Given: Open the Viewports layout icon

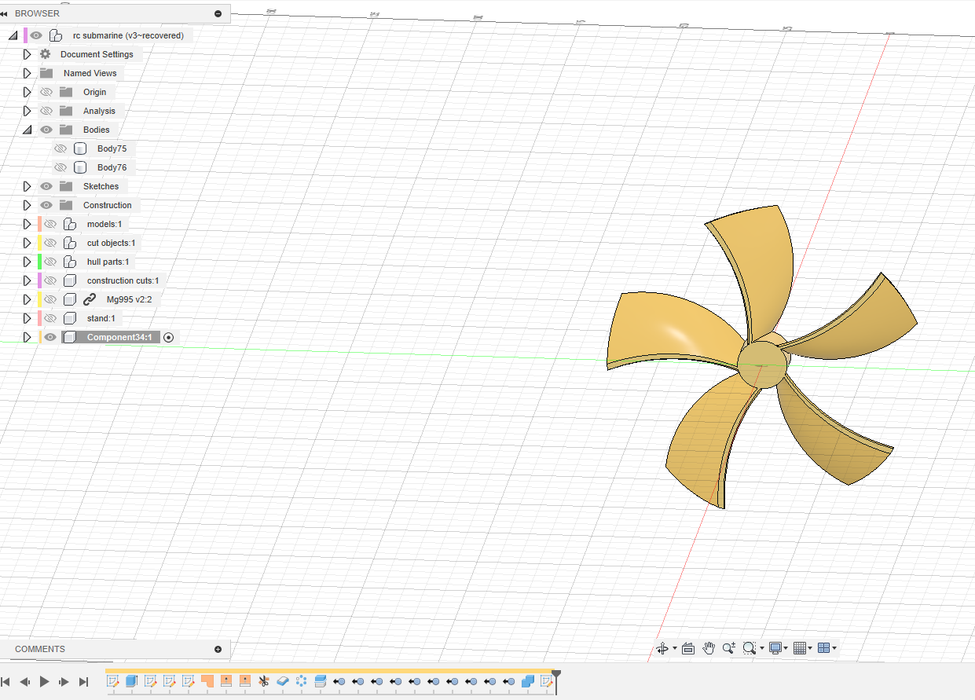Looking at the screenshot, I should (x=824, y=648).
